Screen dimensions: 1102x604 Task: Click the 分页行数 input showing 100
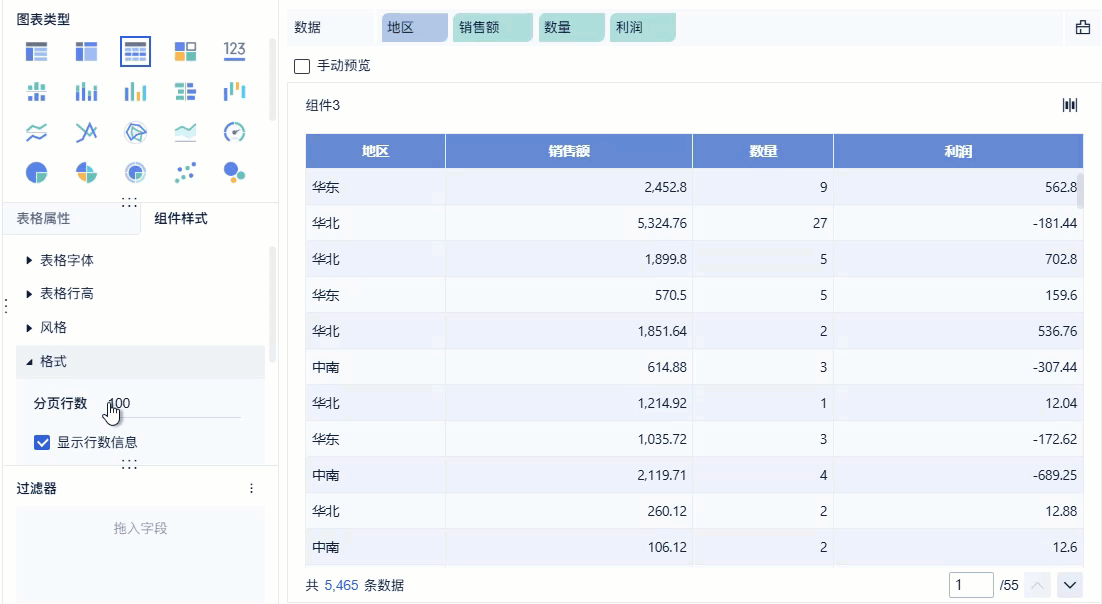(173, 404)
